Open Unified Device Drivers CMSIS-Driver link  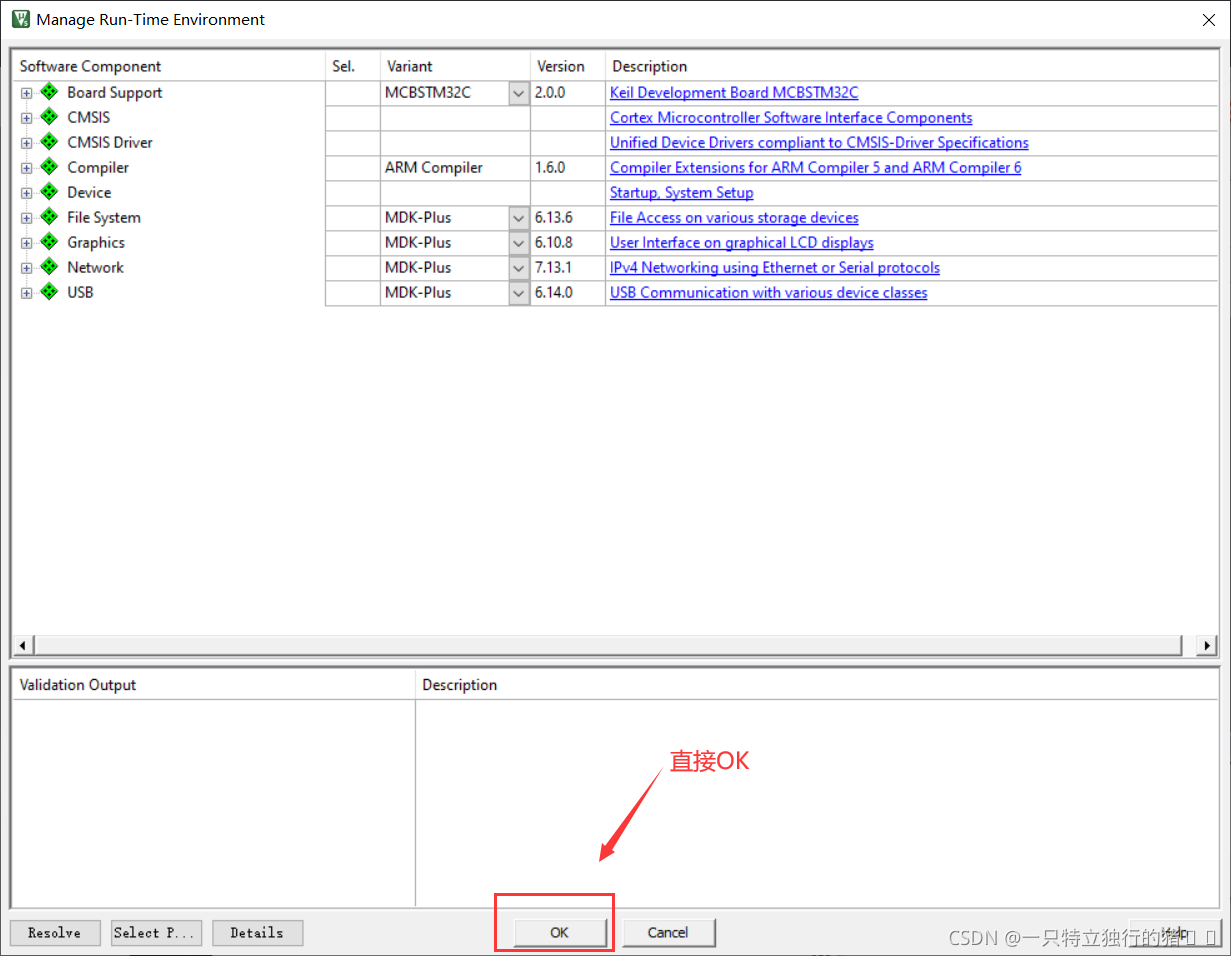(819, 142)
